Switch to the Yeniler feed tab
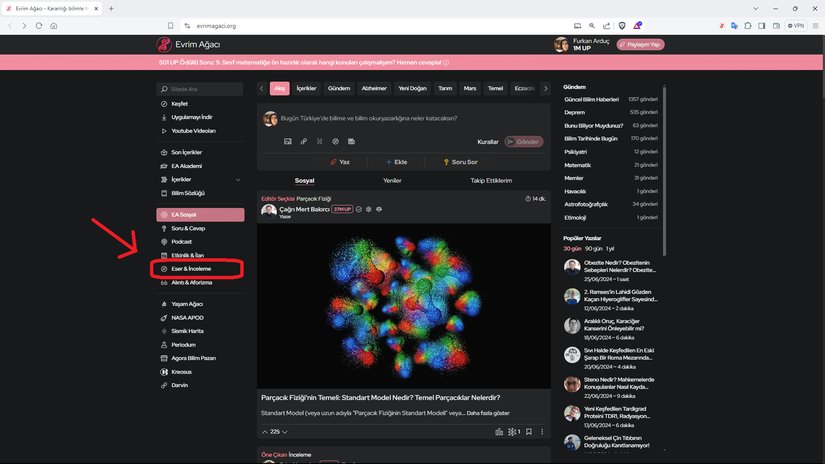The height and width of the screenshot is (464, 825). (392, 180)
